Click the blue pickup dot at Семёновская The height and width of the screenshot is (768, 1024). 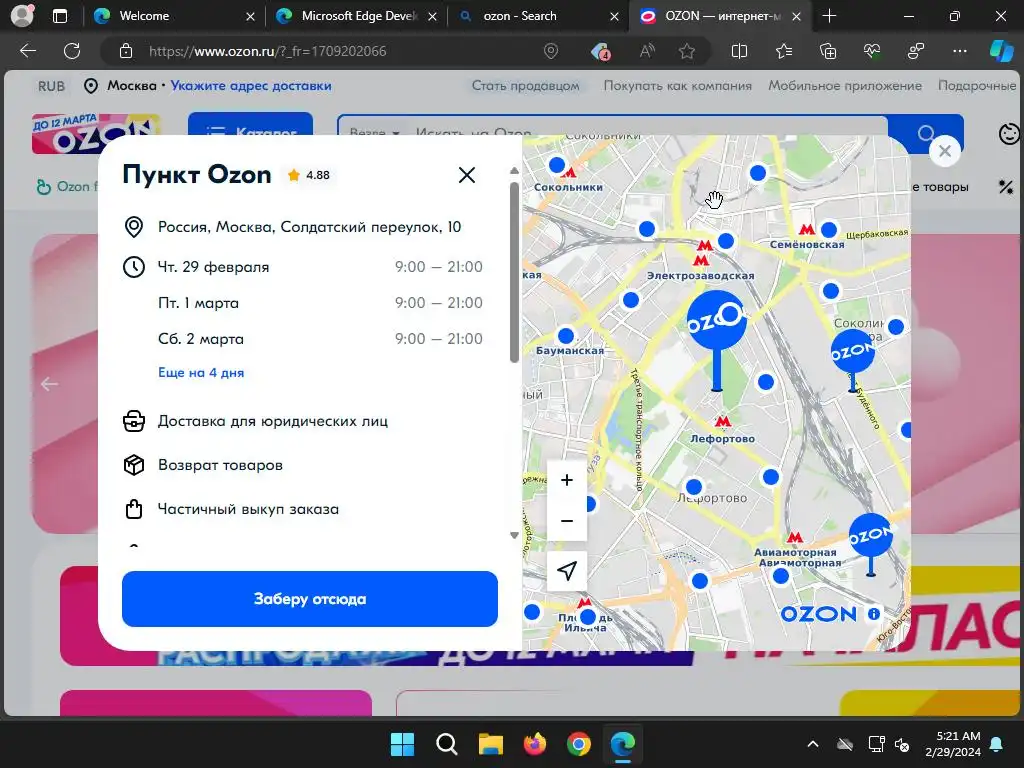pos(829,230)
